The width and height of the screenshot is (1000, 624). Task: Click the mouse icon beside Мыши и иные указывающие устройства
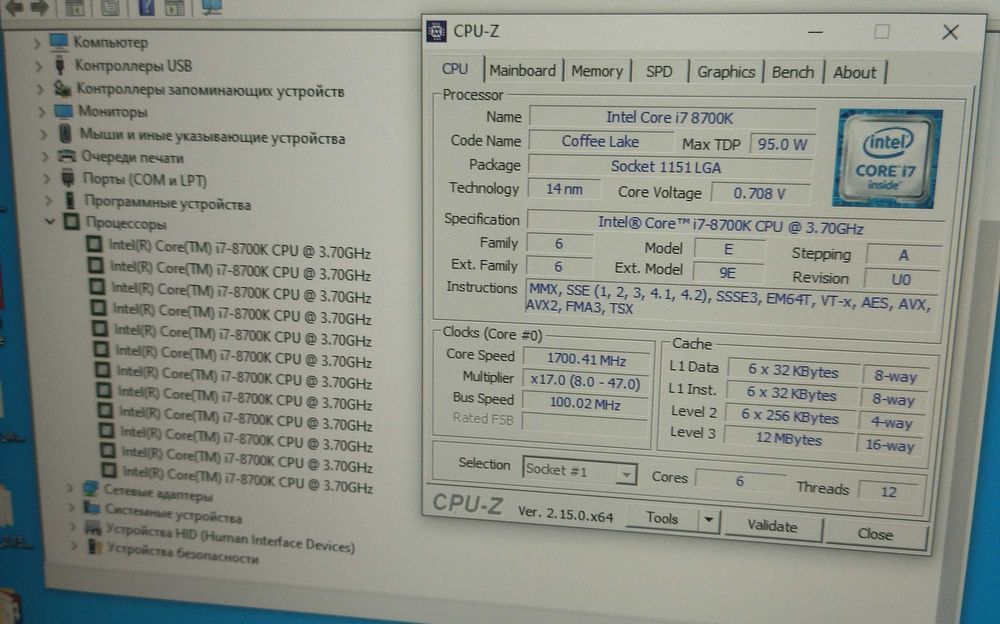point(65,133)
